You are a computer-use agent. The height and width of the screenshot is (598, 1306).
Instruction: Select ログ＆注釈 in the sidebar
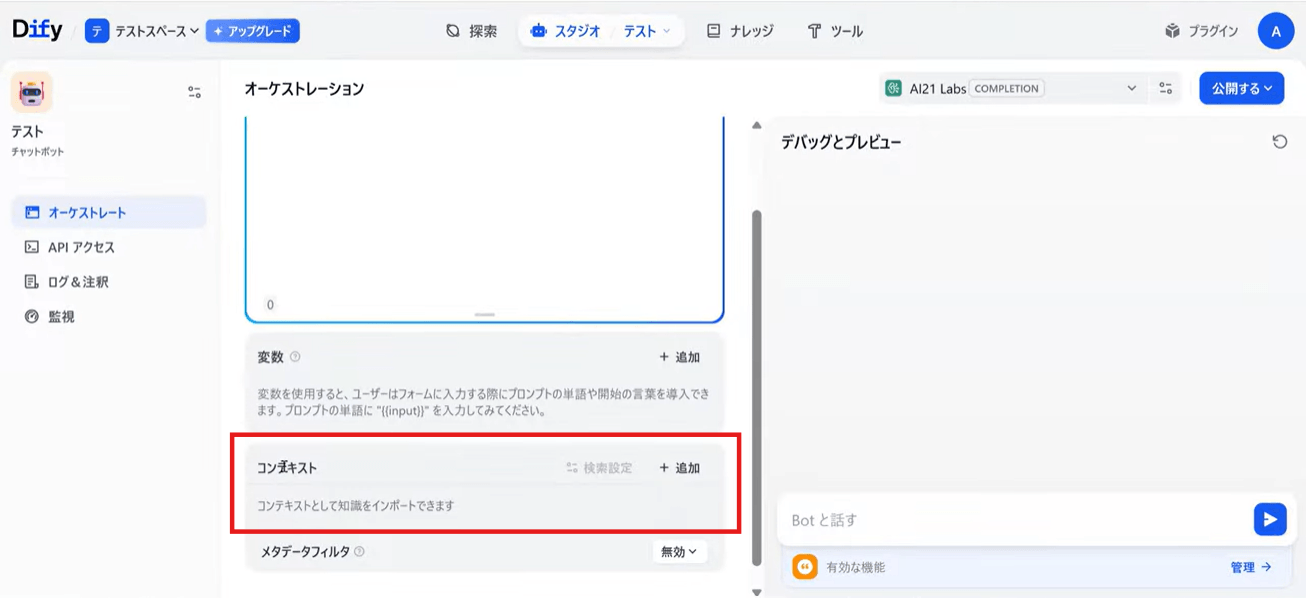[108, 282]
